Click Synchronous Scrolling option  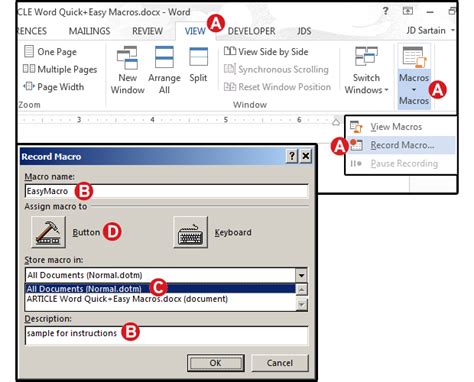pyautogui.click(x=276, y=69)
